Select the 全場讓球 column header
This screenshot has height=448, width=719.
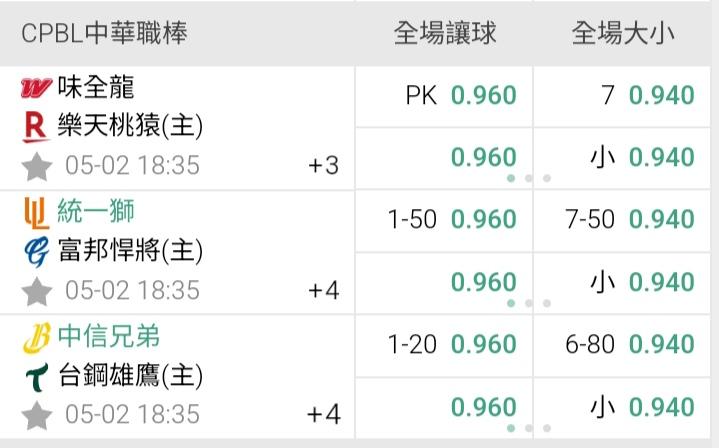pos(445,33)
